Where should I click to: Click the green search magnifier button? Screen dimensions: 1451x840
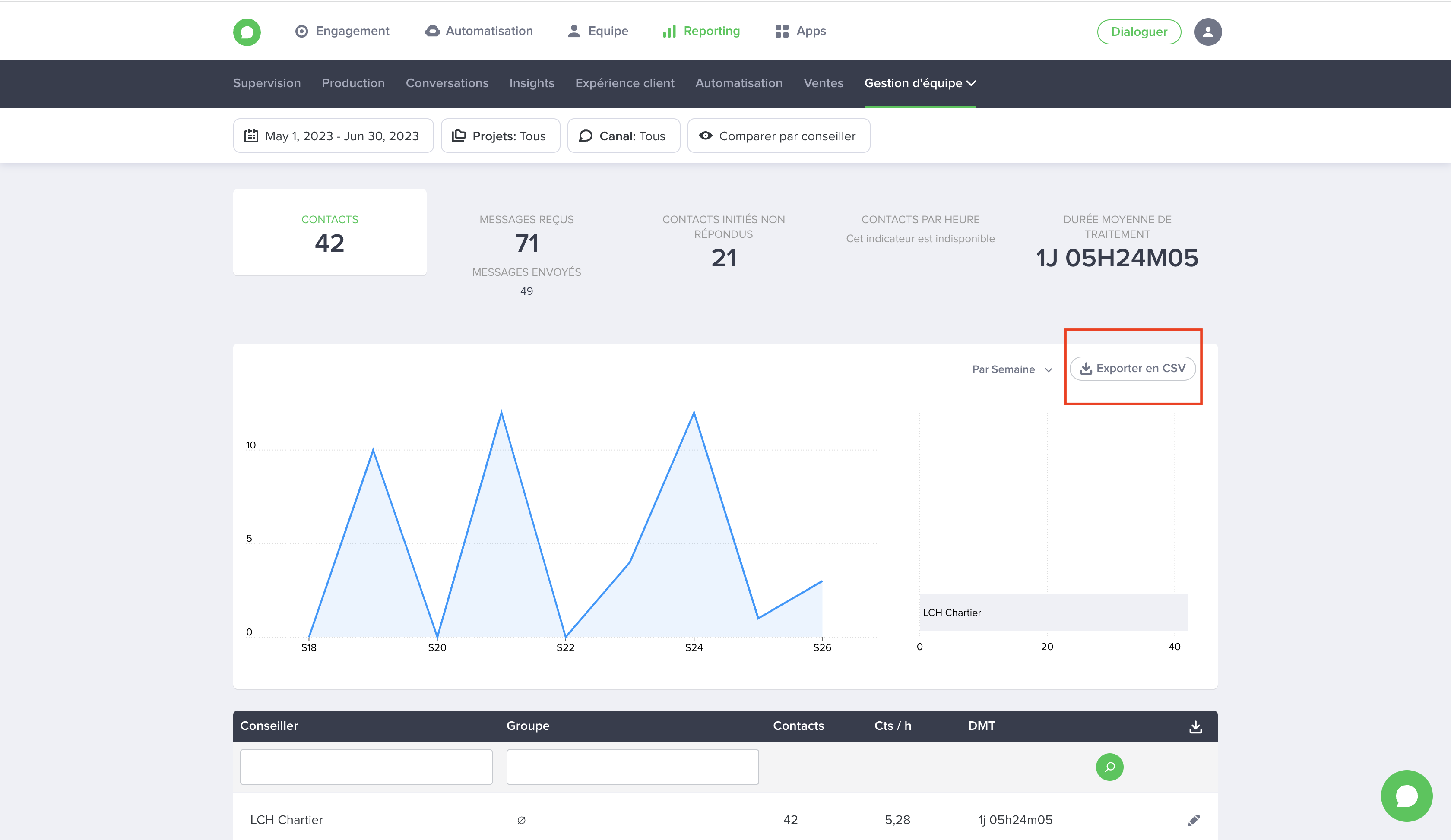pos(1109,767)
